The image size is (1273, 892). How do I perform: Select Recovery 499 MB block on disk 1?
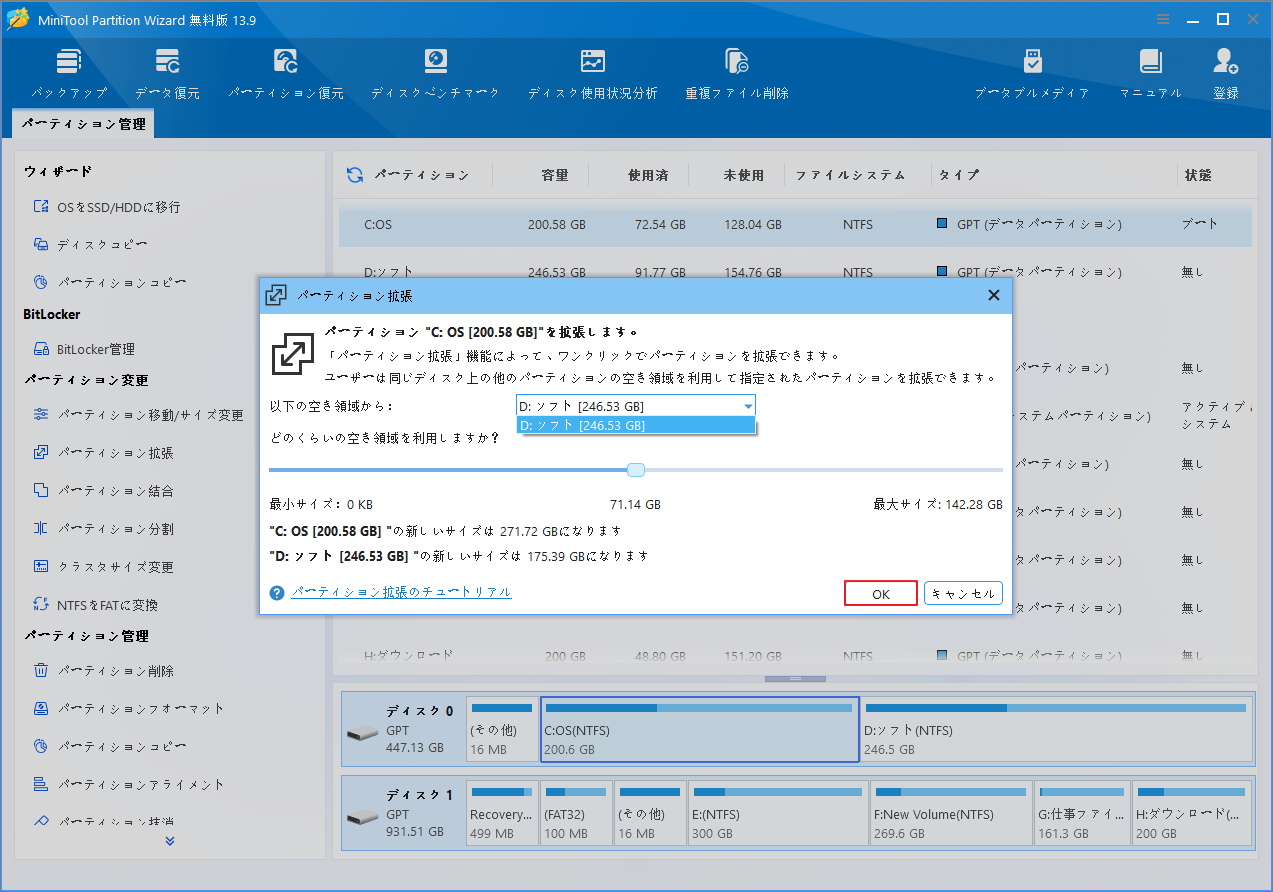point(502,813)
